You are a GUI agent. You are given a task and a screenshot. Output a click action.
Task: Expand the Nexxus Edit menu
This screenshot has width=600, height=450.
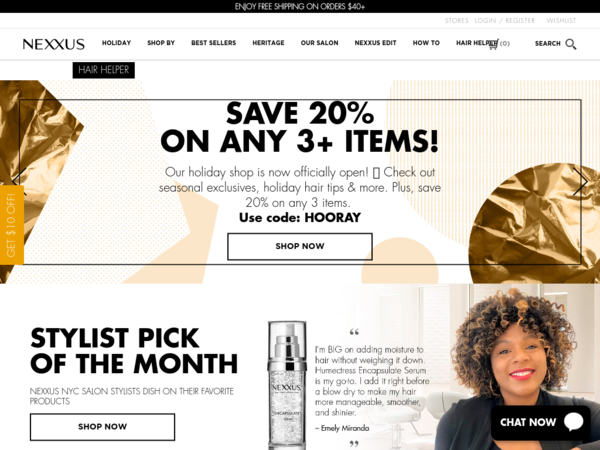coord(375,43)
